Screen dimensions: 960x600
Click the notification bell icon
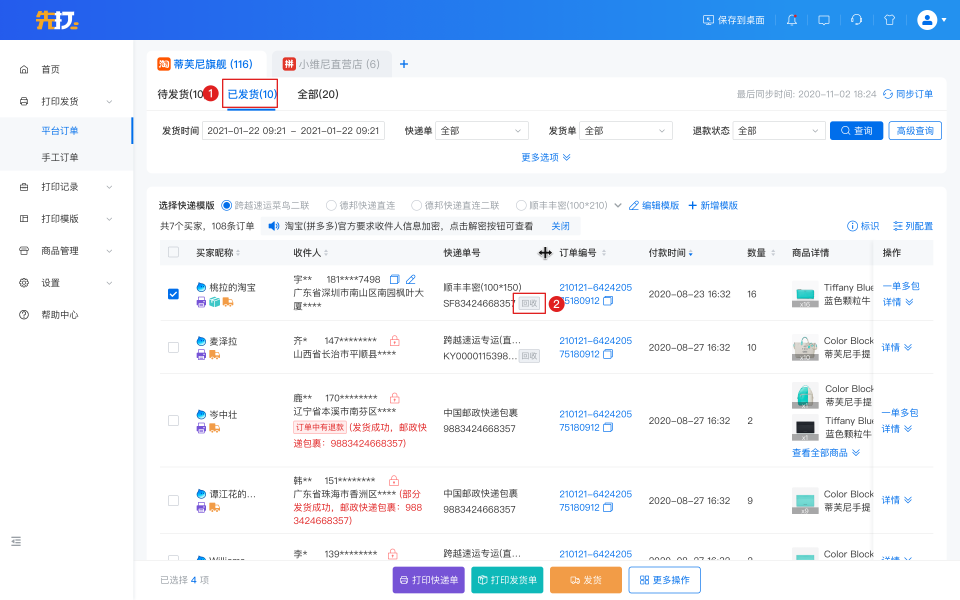coord(792,19)
